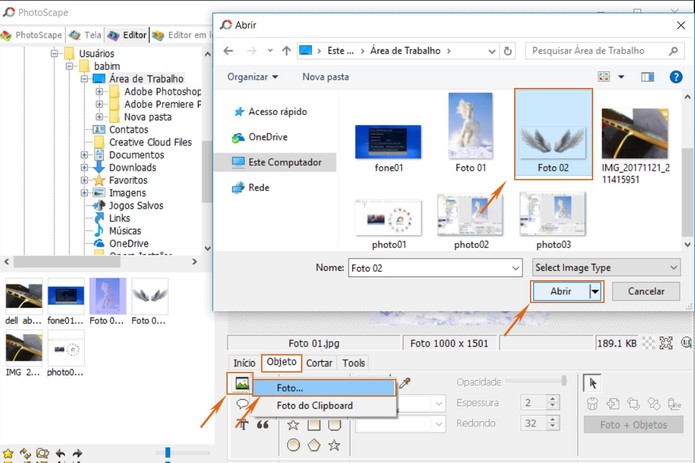
Task: Open the Select Image Type dropdown
Action: pos(606,268)
